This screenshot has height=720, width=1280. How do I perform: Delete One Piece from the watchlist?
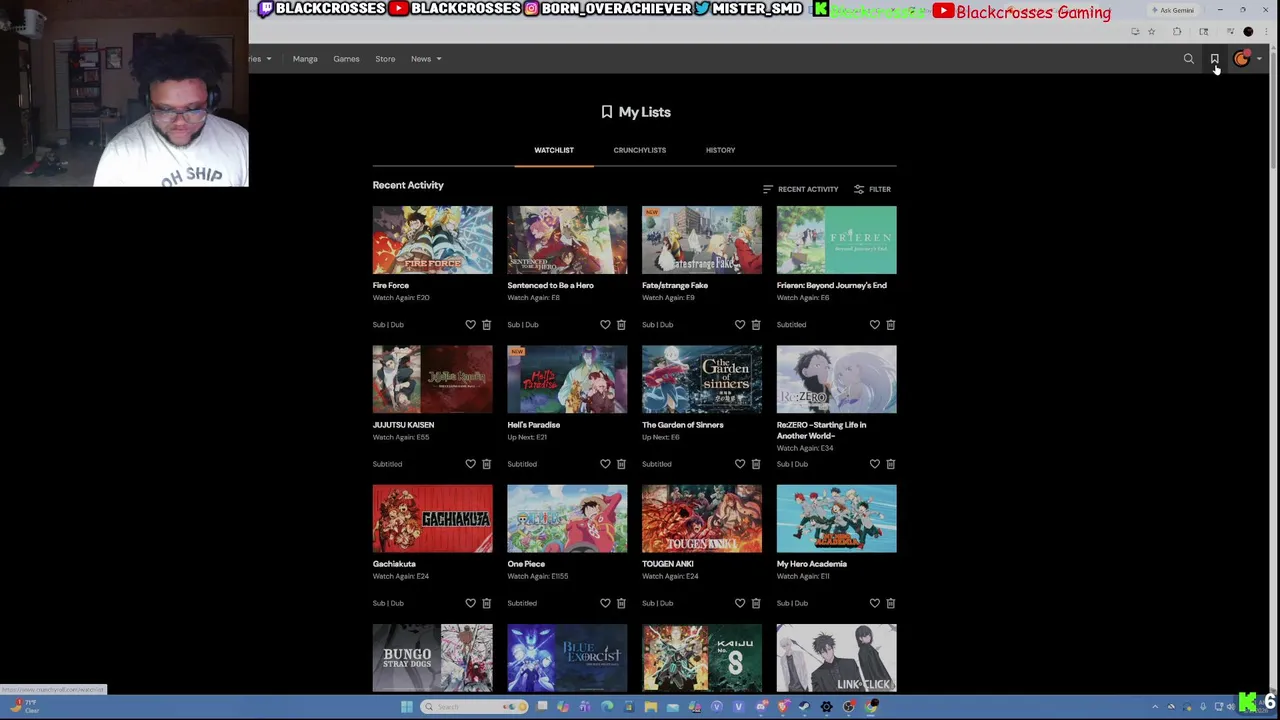(621, 603)
